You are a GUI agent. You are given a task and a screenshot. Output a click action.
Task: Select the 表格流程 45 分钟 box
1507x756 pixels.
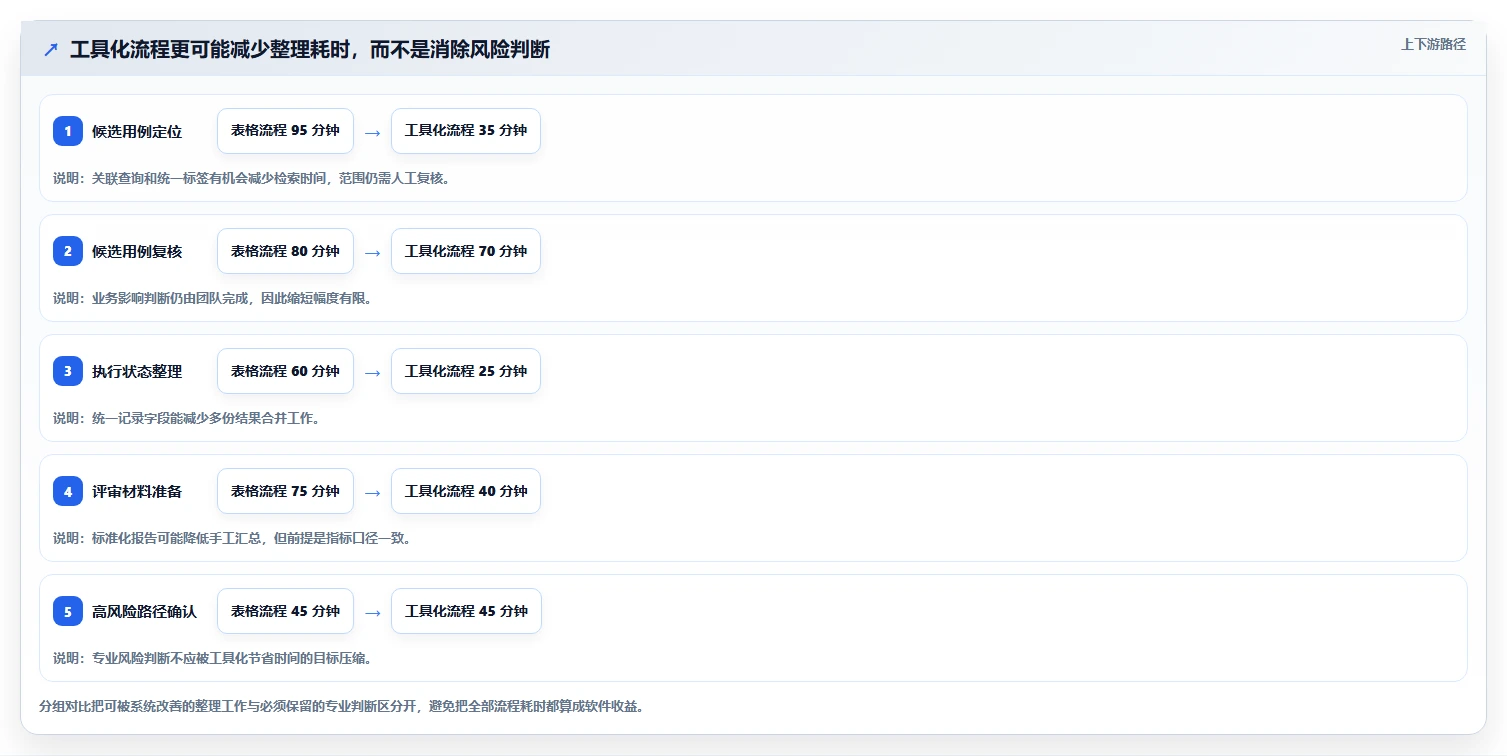point(285,611)
